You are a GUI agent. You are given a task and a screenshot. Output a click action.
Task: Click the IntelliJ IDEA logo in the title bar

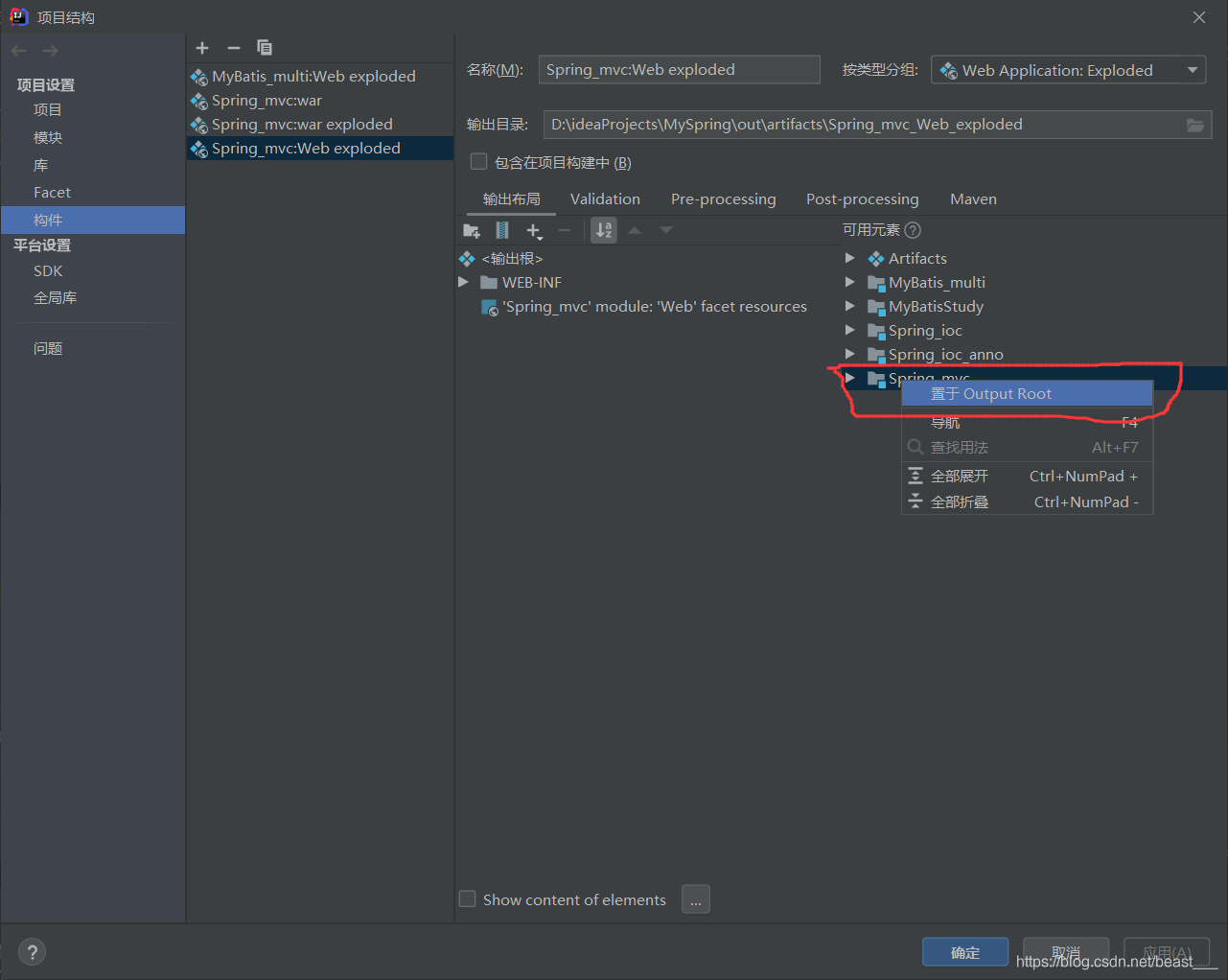[18, 16]
